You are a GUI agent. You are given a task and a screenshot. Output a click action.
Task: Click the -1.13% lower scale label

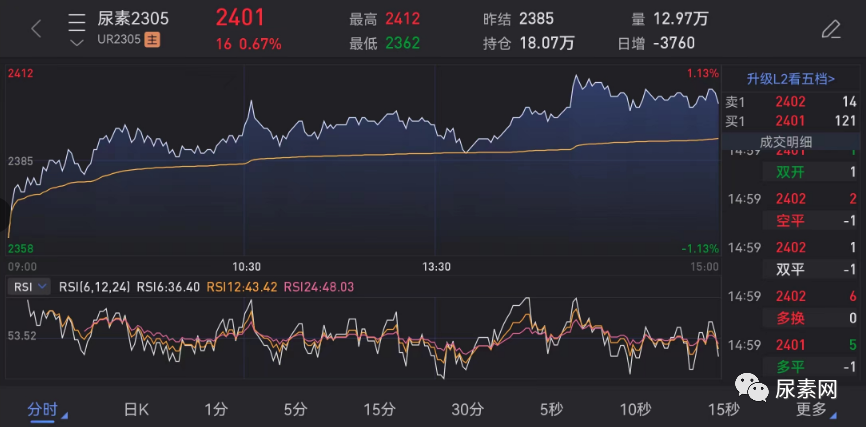700,249
